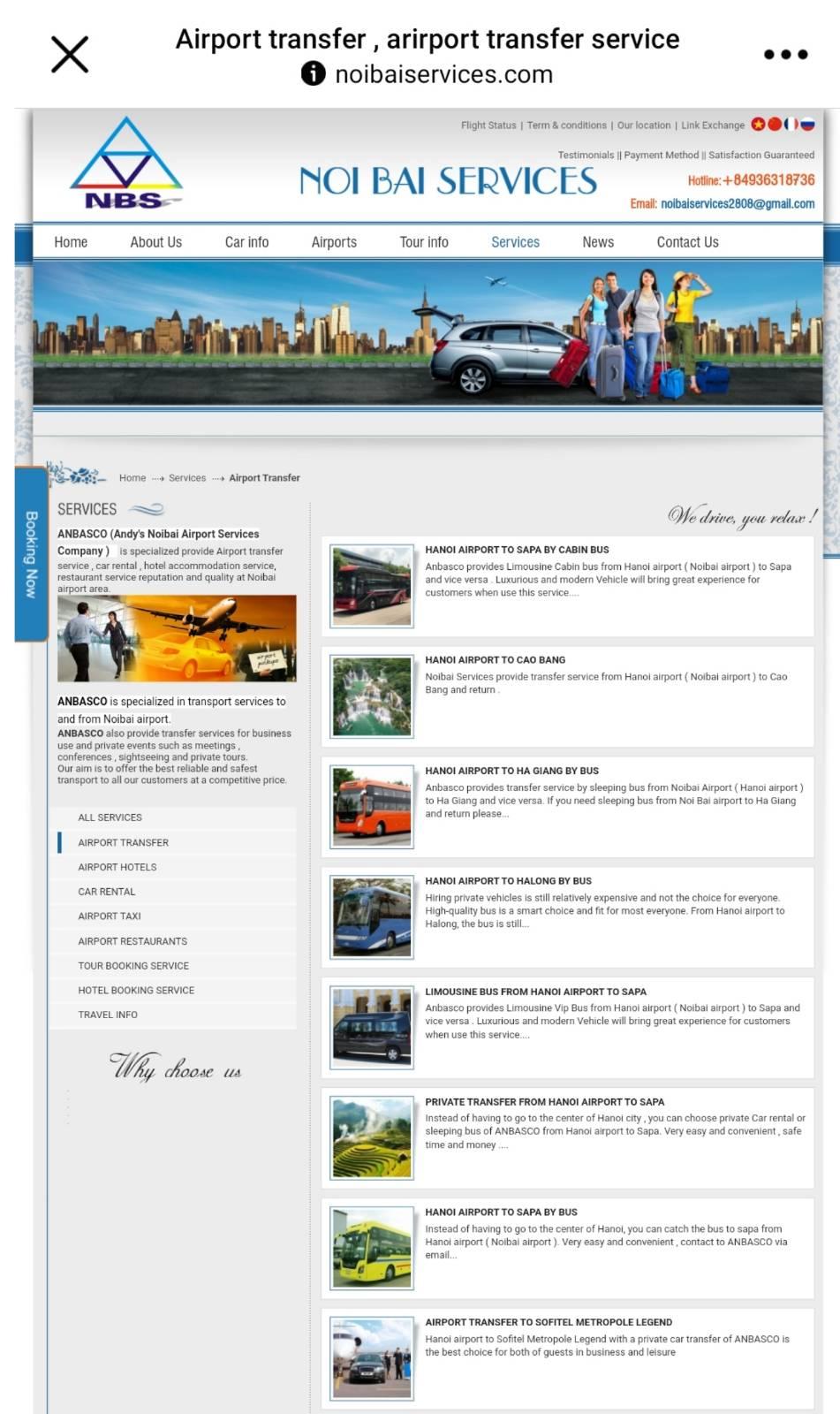
Task: Switch language with the France flag icon
Action: click(x=791, y=125)
